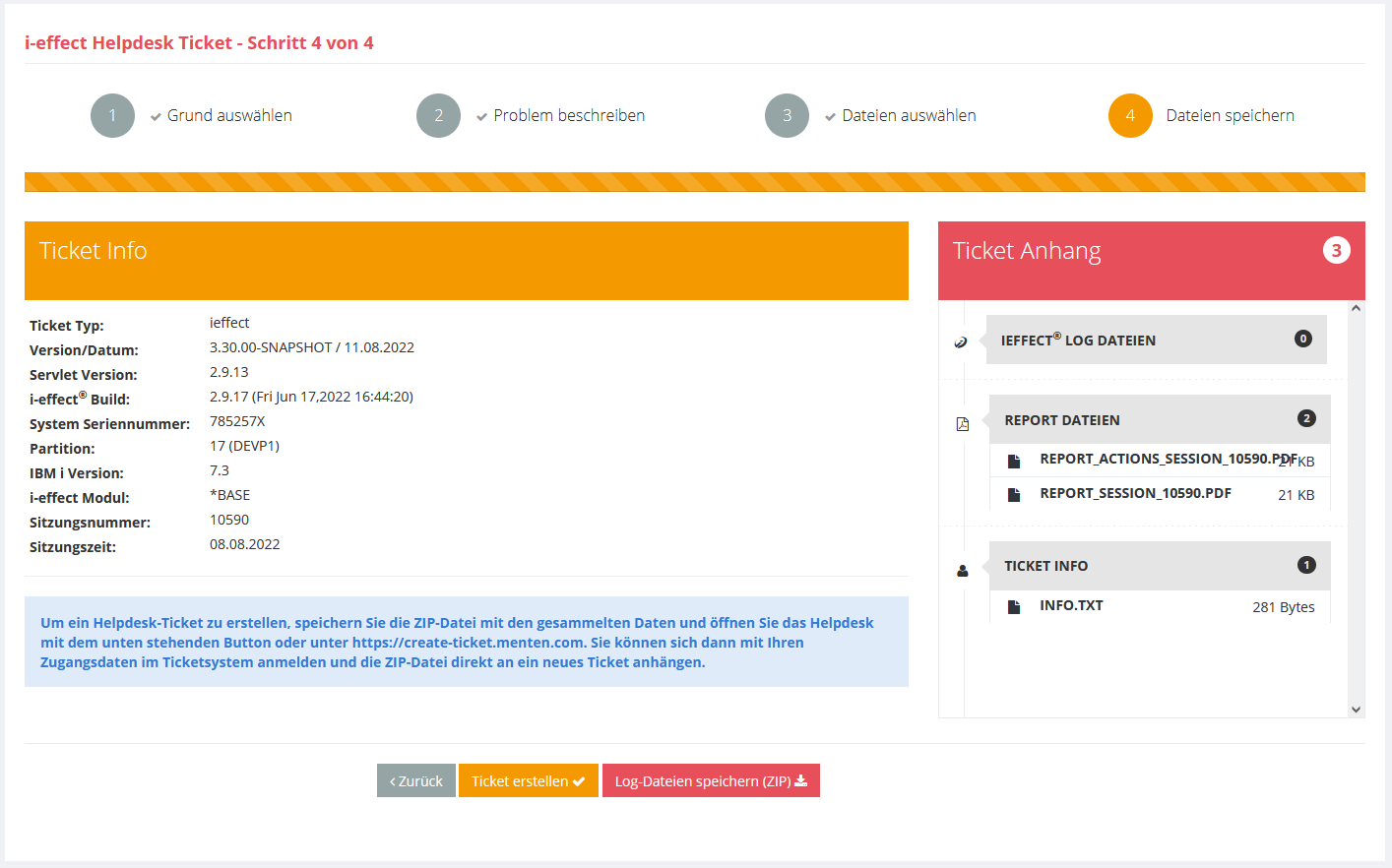Viewport: 1392px width, 868px height.
Task: Click file icon next to REPORT_SESSION_10590.PDF
Action: click(1014, 495)
